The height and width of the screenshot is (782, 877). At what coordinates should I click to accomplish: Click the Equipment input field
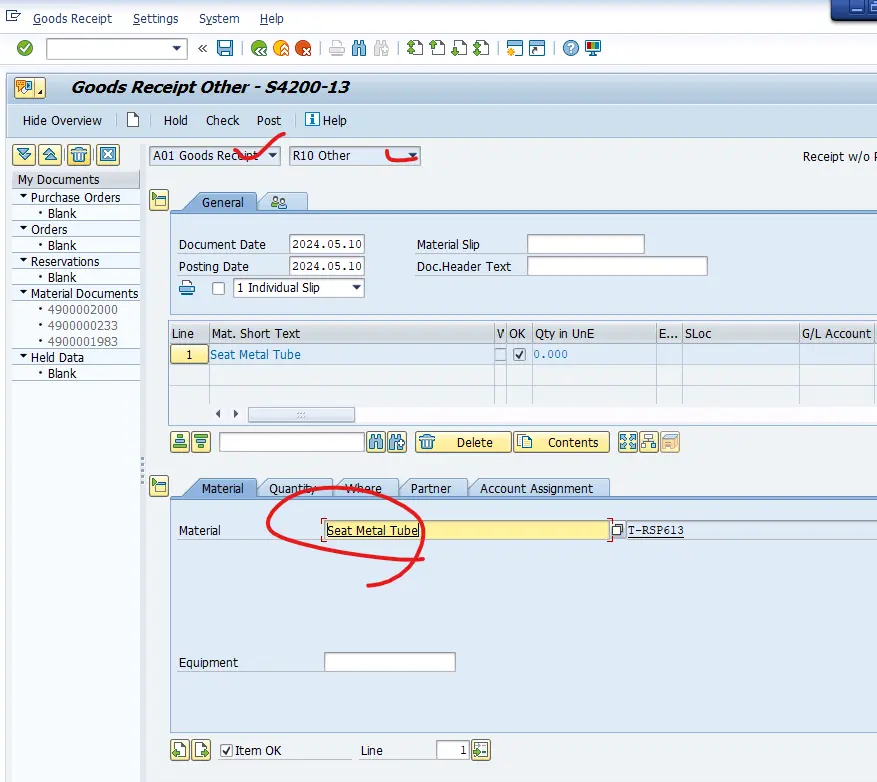pos(389,662)
